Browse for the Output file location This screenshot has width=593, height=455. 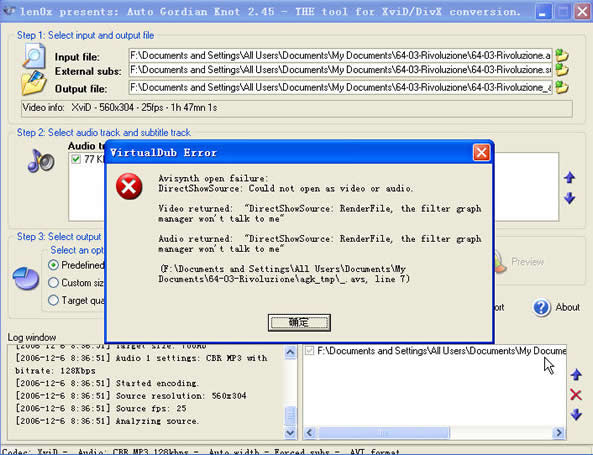(x=562, y=87)
